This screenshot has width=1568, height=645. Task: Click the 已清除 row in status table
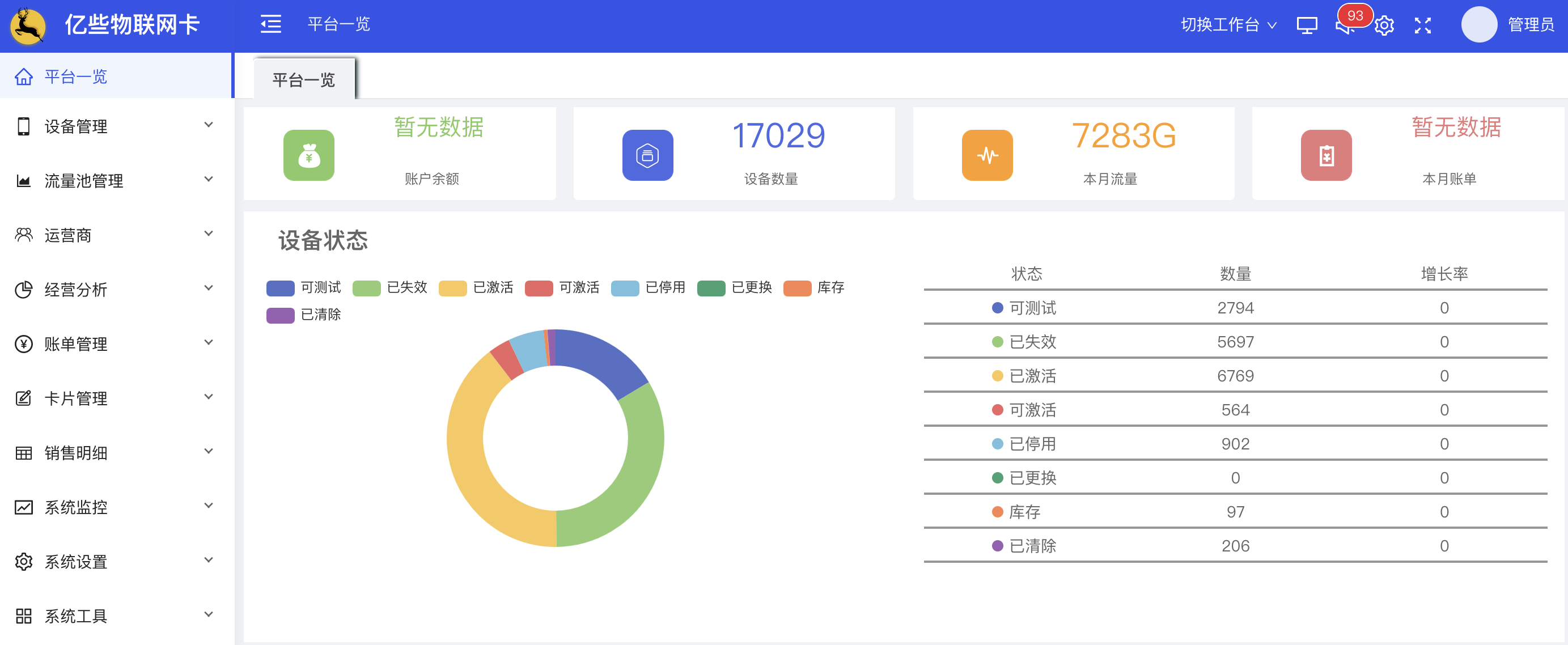(1235, 545)
